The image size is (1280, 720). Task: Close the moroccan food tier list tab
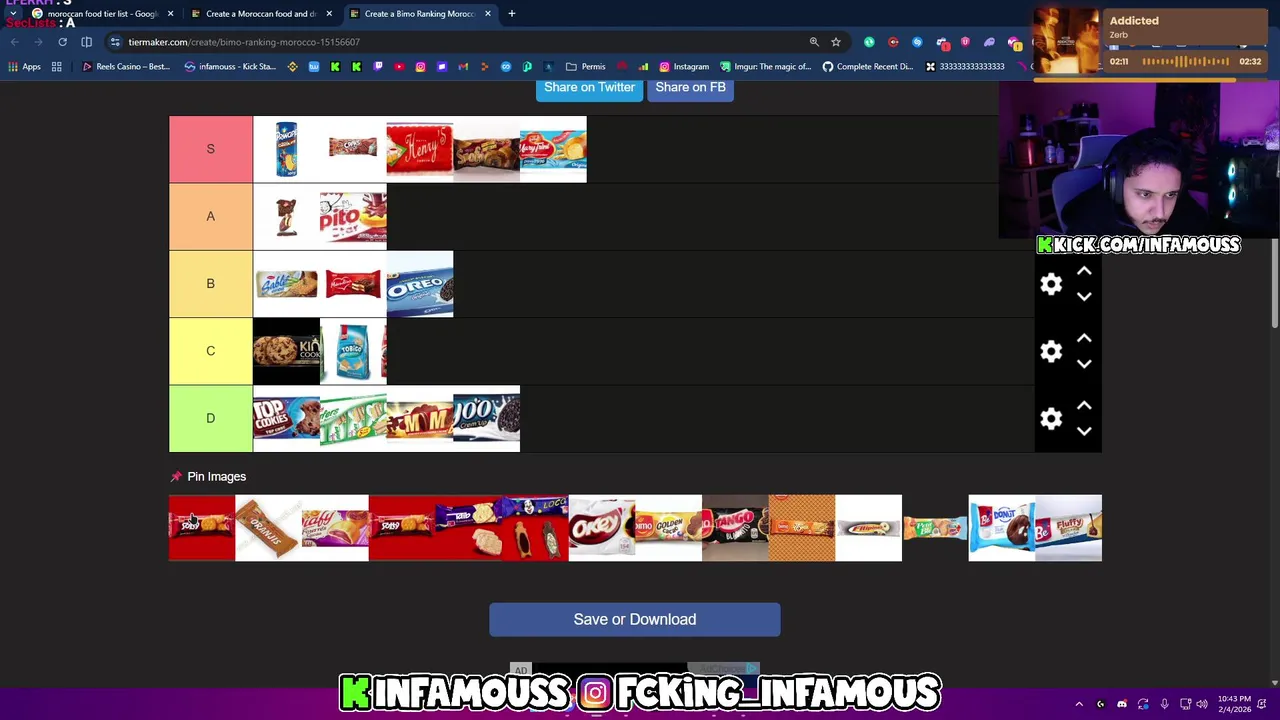(x=170, y=14)
